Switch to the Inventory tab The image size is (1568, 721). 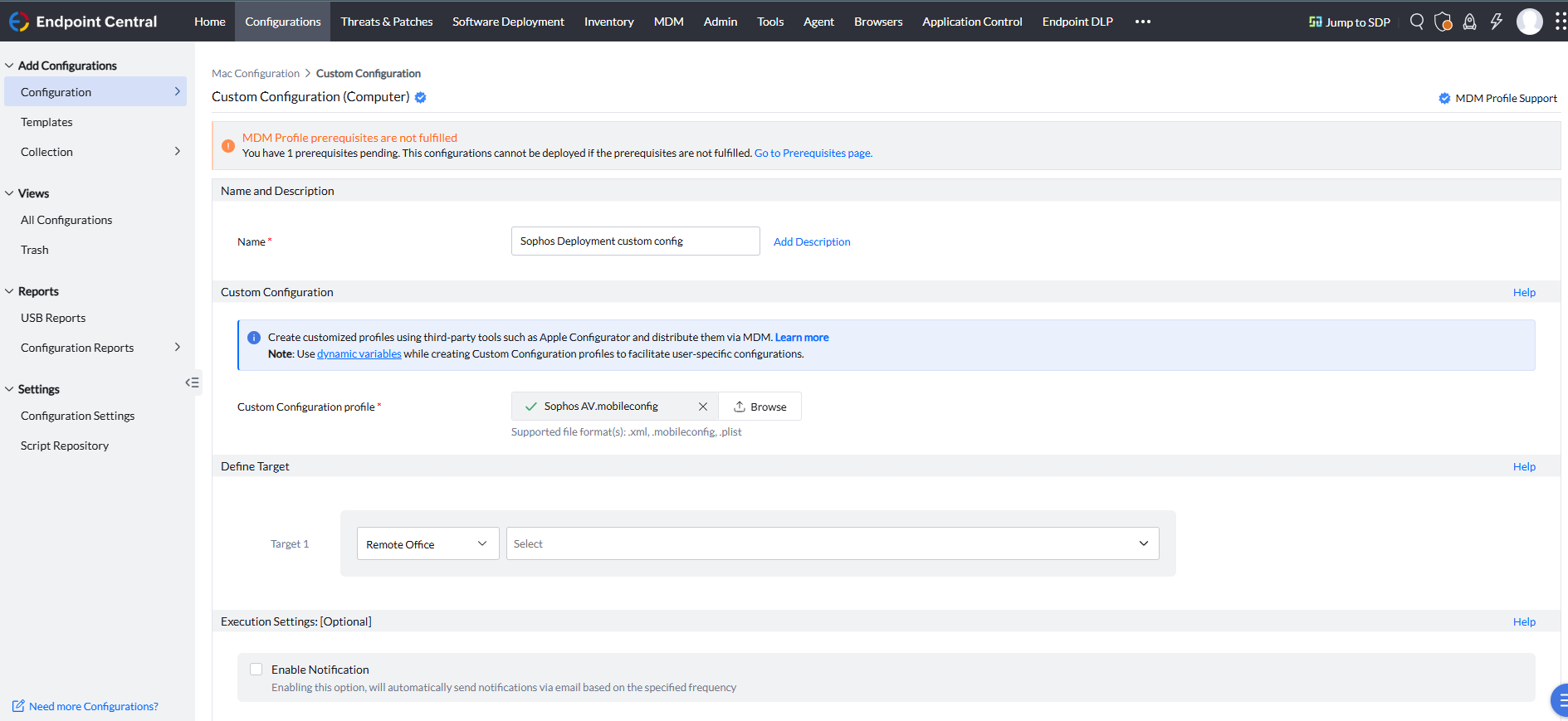609,22
